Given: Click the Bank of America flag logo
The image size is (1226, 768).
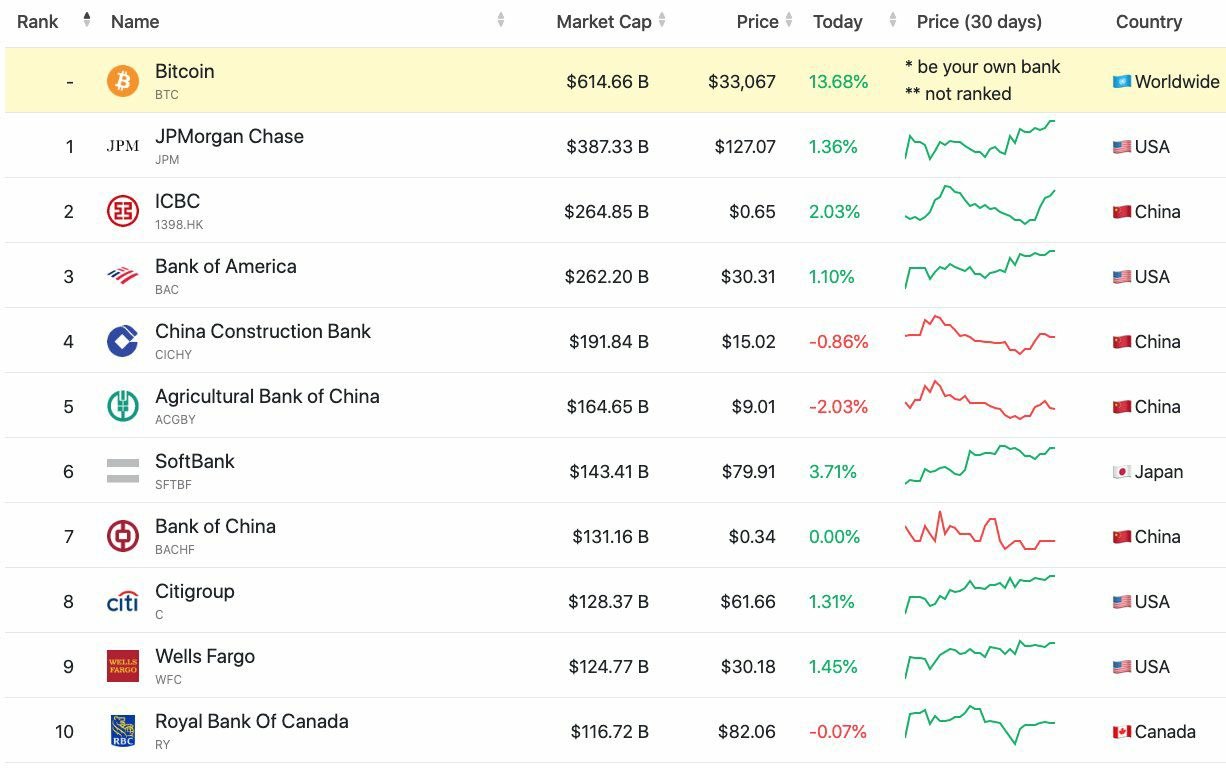Looking at the screenshot, I should click(123, 276).
